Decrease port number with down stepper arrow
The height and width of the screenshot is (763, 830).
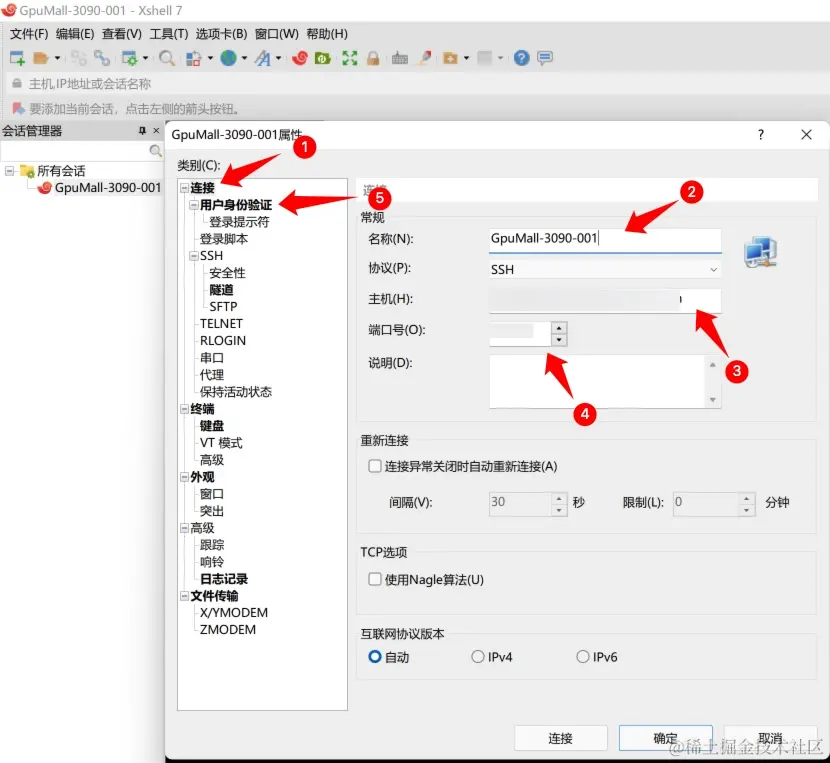(x=559, y=340)
